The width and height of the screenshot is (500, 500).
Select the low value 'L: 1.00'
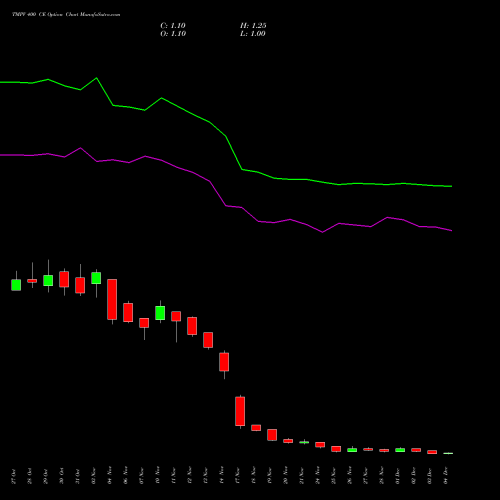[x=253, y=34]
